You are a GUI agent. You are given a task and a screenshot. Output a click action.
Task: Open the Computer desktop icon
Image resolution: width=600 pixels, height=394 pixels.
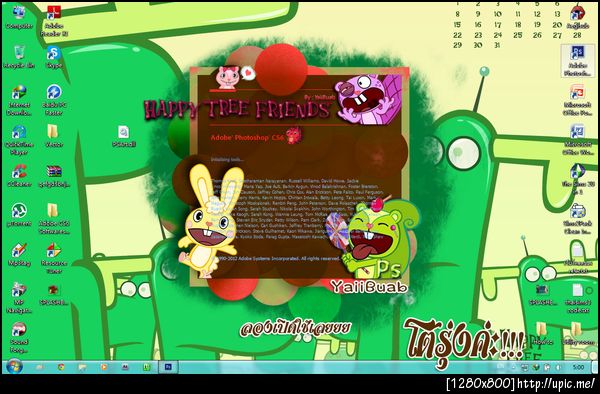pos(19,18)
